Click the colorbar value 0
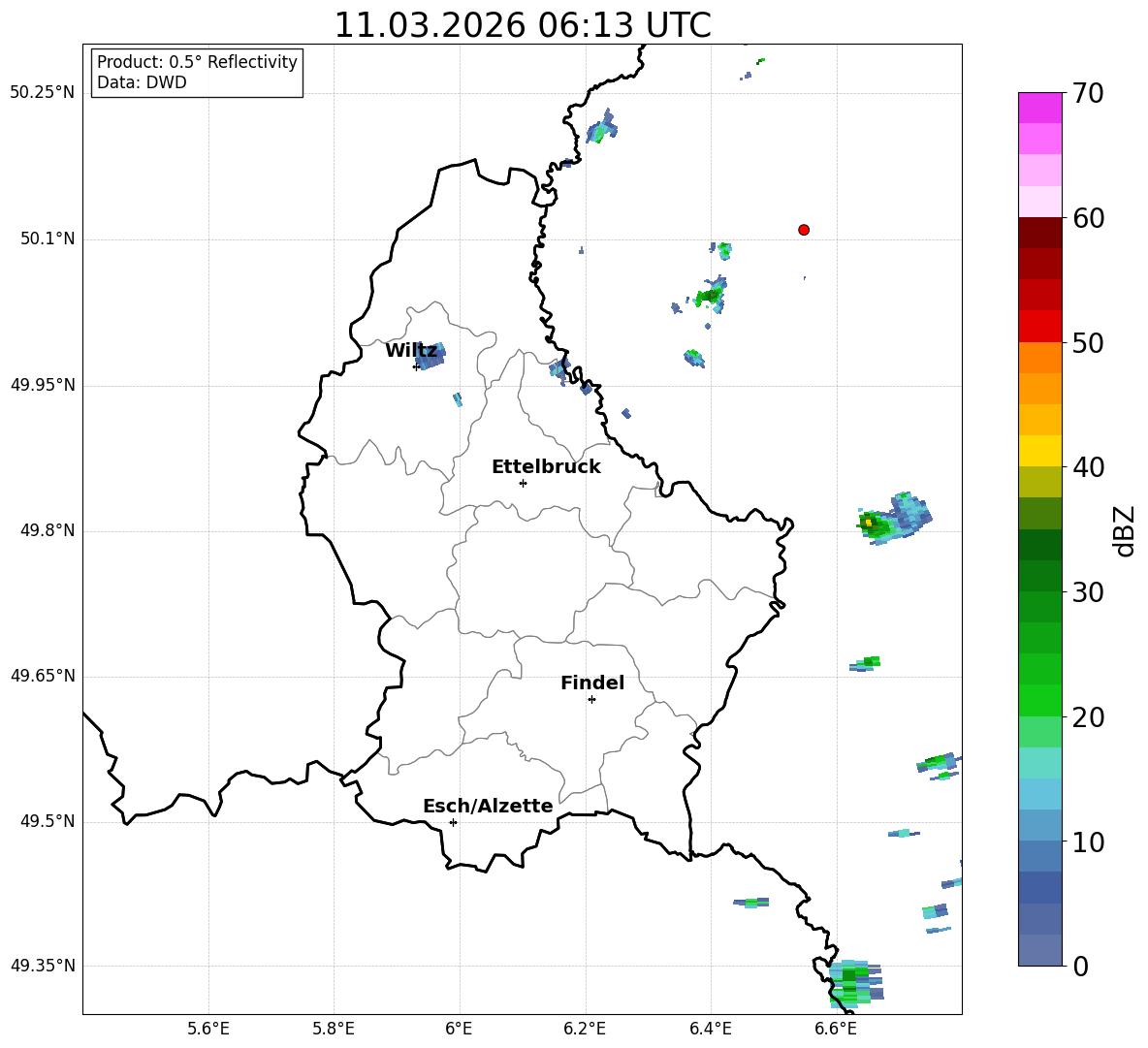1148x1048 pixels. tap(1080, 967)
